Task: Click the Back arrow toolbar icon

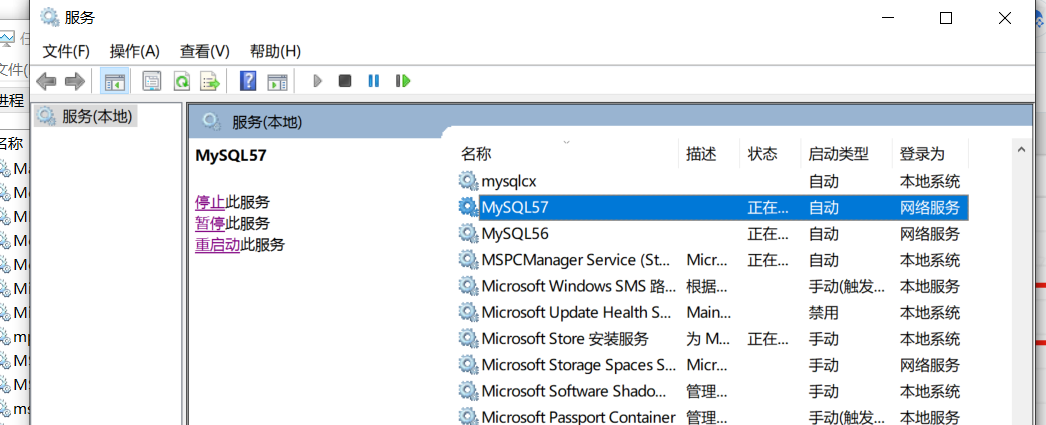Action: tap(46, 81)
